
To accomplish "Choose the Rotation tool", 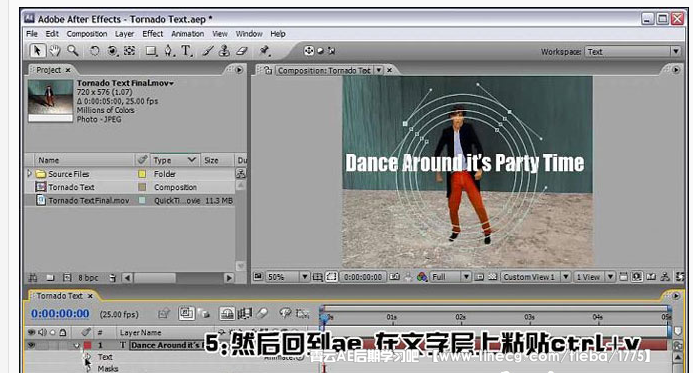I will click(x=94, y=51).
